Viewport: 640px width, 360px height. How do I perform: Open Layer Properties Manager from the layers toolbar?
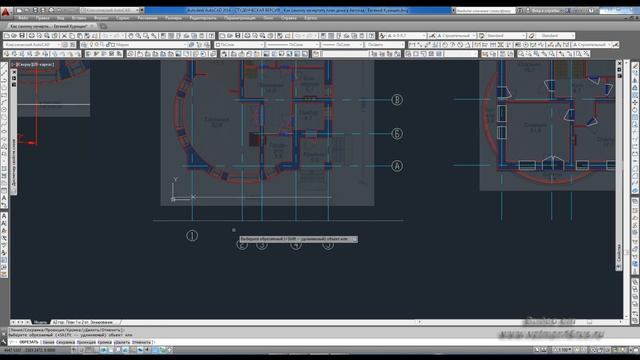(84, 44)
